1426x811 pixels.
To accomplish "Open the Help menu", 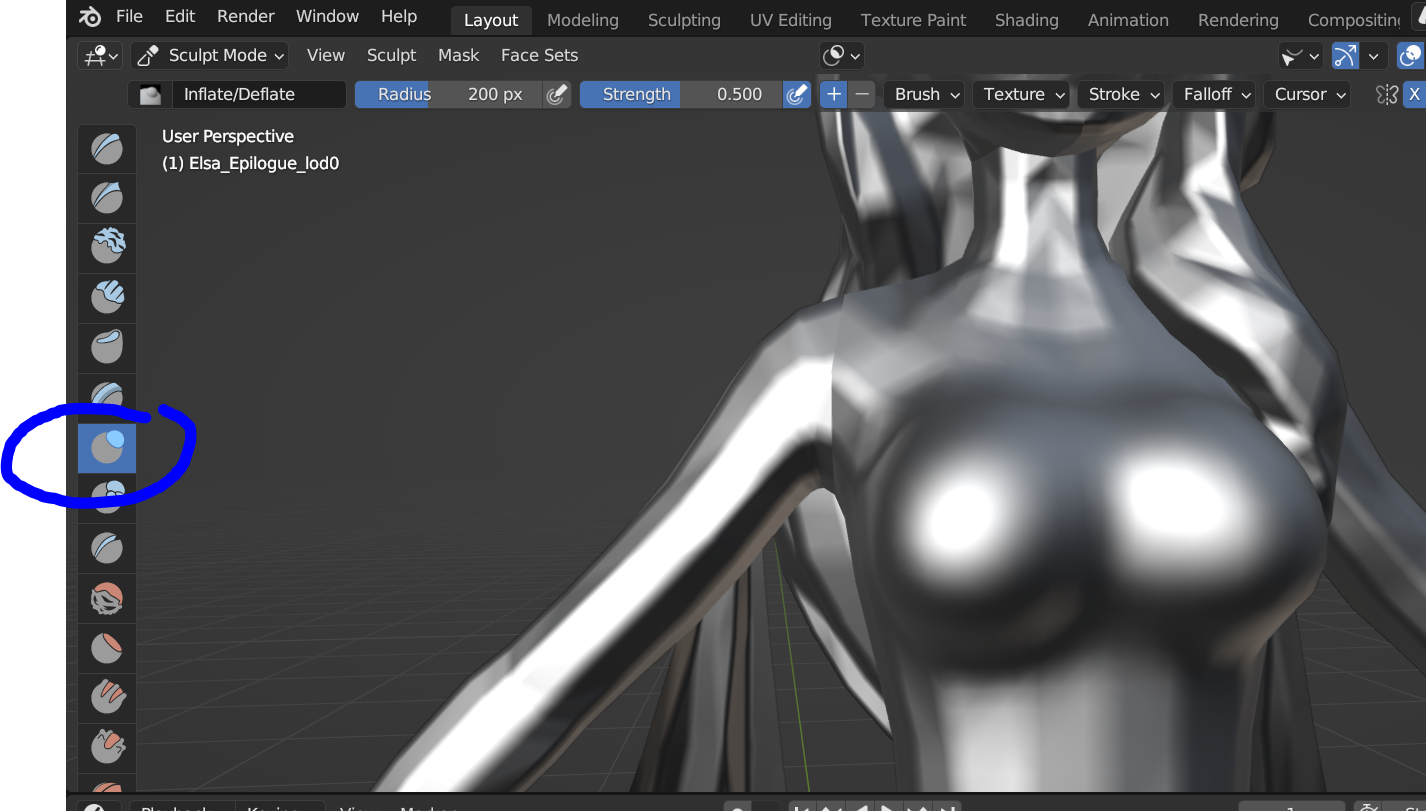I will [399, 17].
